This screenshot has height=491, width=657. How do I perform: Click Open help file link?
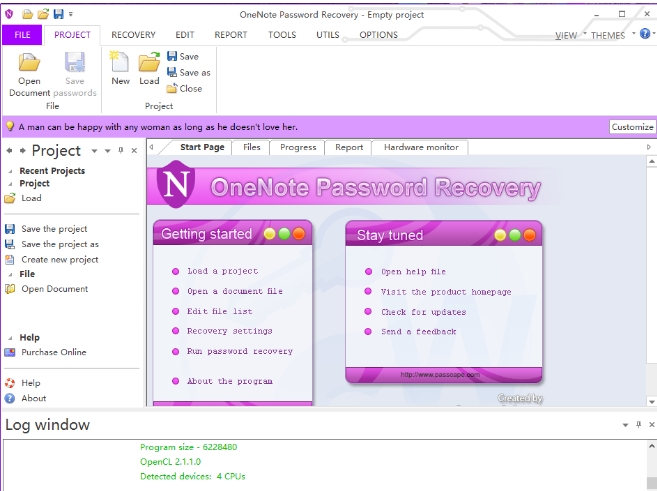(x=413, y=271)
